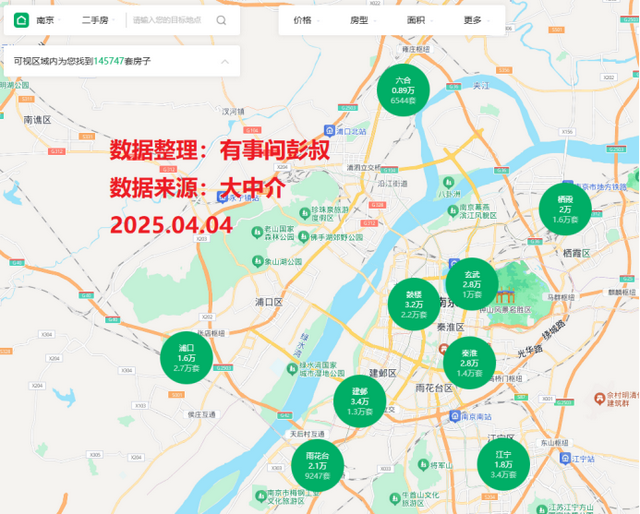Expand the 房型 filter dropdown

pos(363,20)
